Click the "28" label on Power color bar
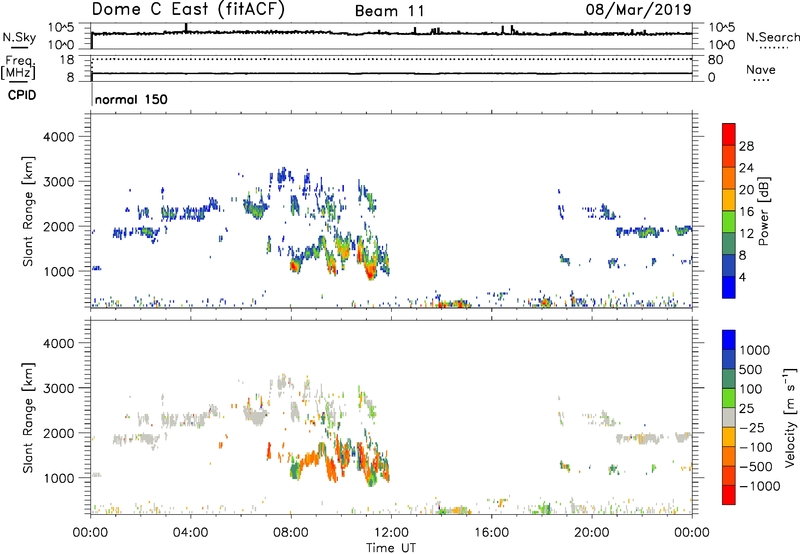 tap(746, 146)
